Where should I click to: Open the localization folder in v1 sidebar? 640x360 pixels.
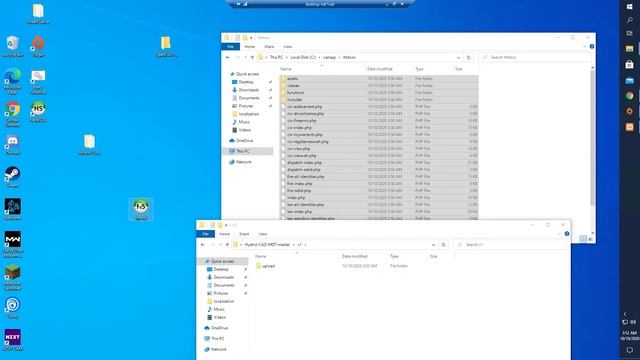click(x=224, y=301)
